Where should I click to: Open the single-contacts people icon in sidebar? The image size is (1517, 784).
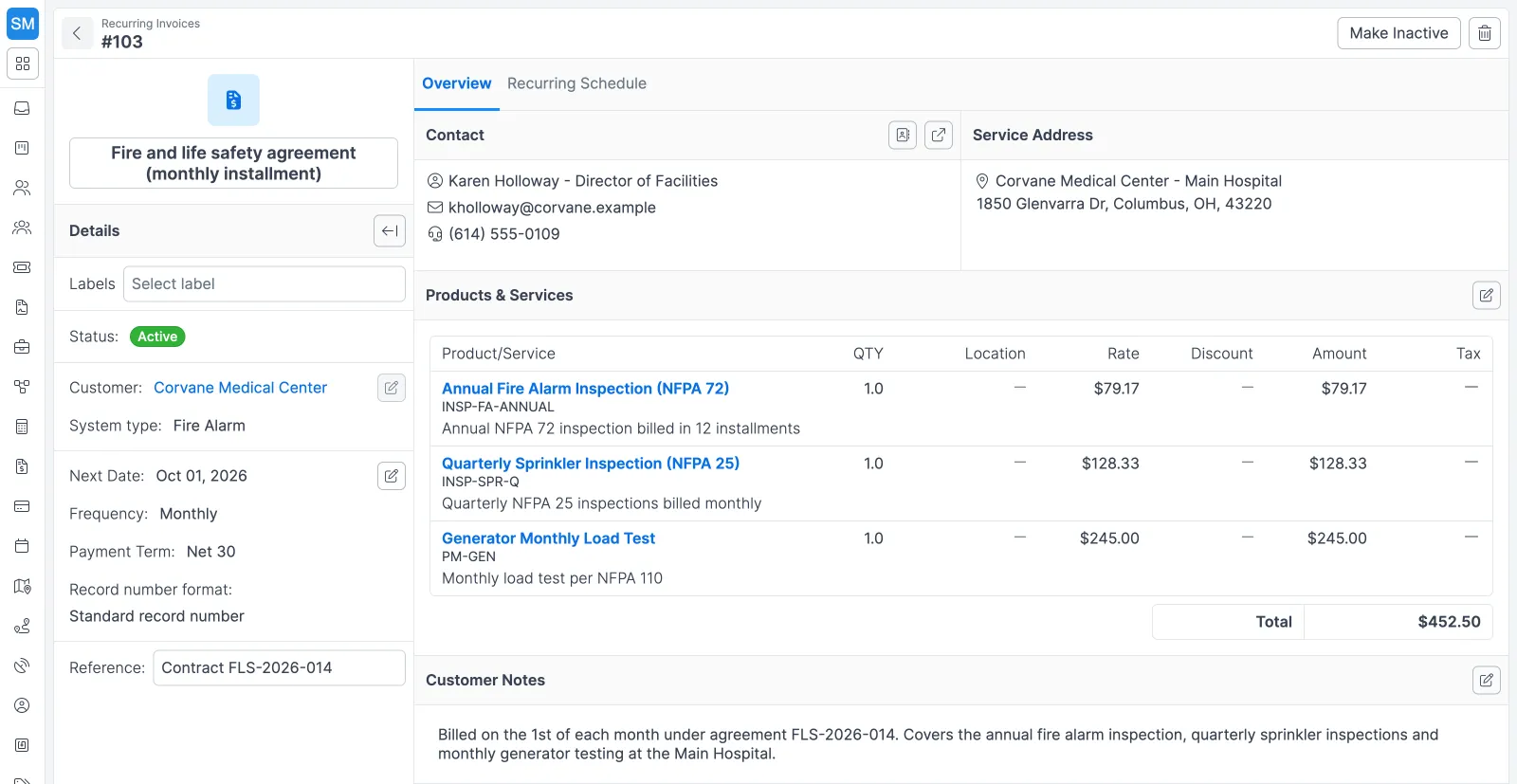(x=23, y=188)
